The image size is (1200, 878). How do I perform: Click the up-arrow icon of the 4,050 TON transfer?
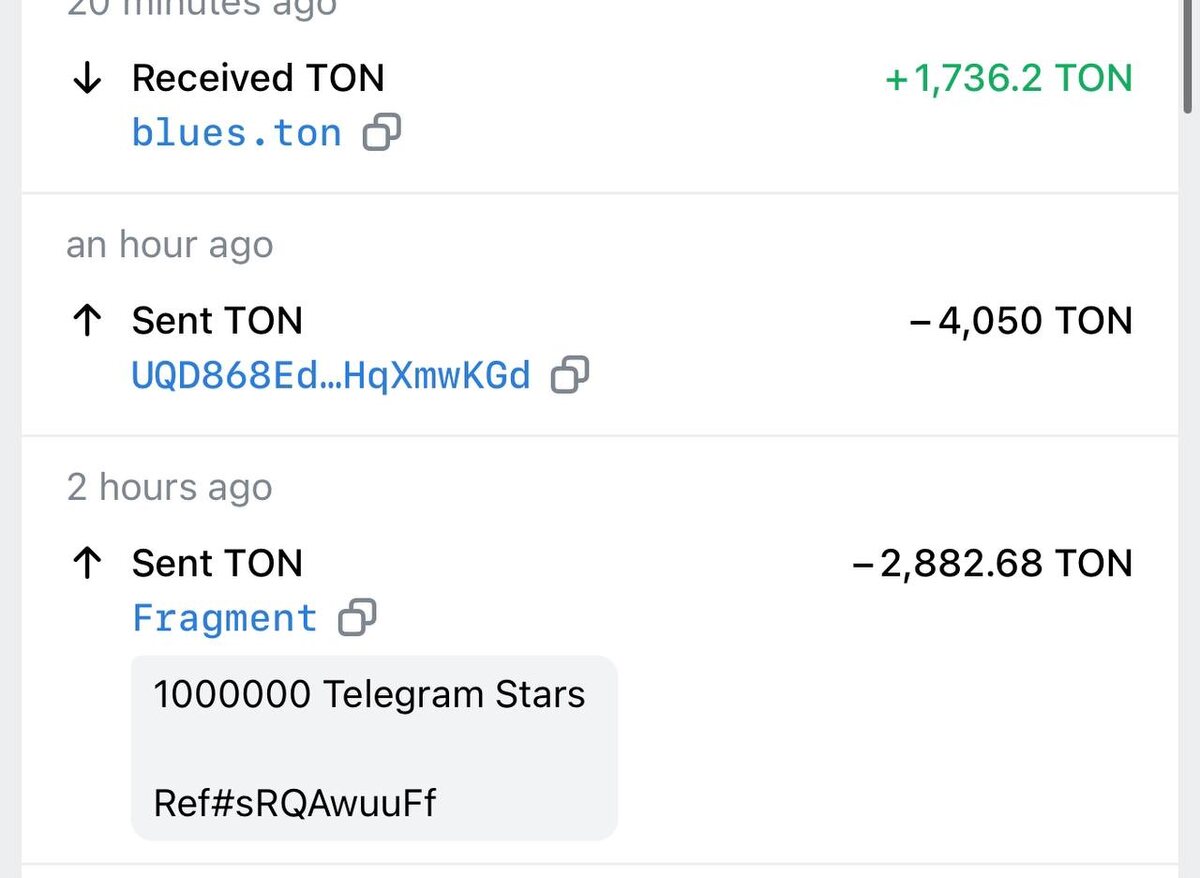[88, 321]
